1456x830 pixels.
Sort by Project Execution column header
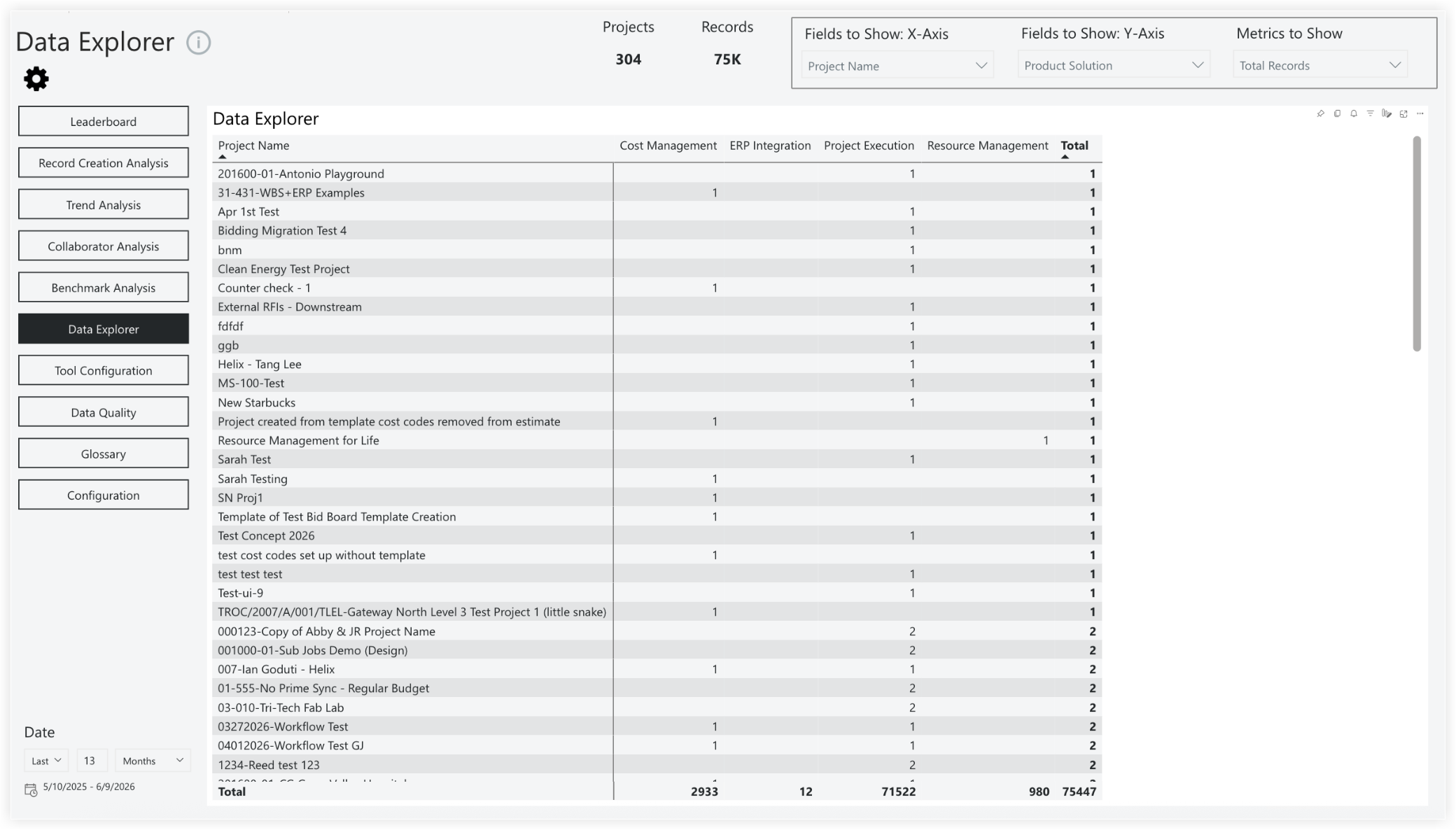tap(869, 146)
